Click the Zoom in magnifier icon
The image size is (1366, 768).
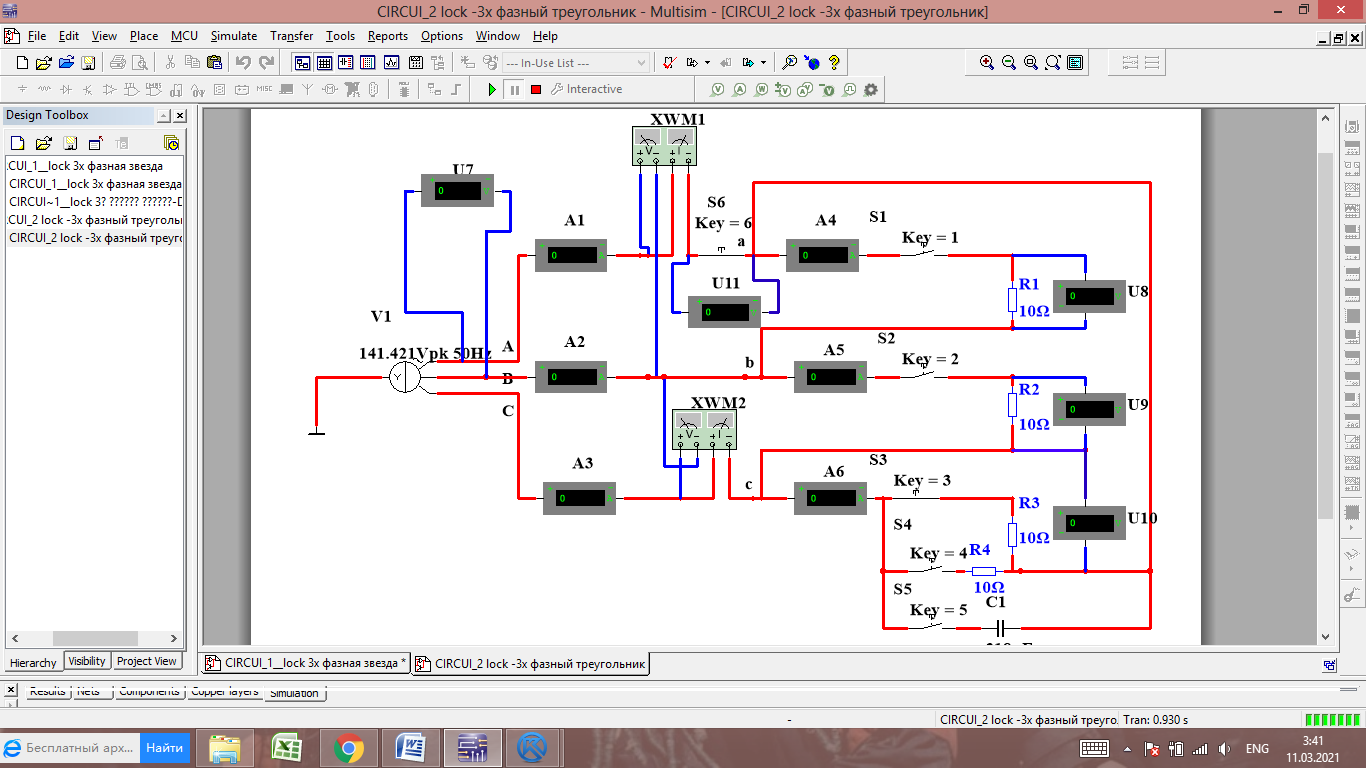pos(987,62)
